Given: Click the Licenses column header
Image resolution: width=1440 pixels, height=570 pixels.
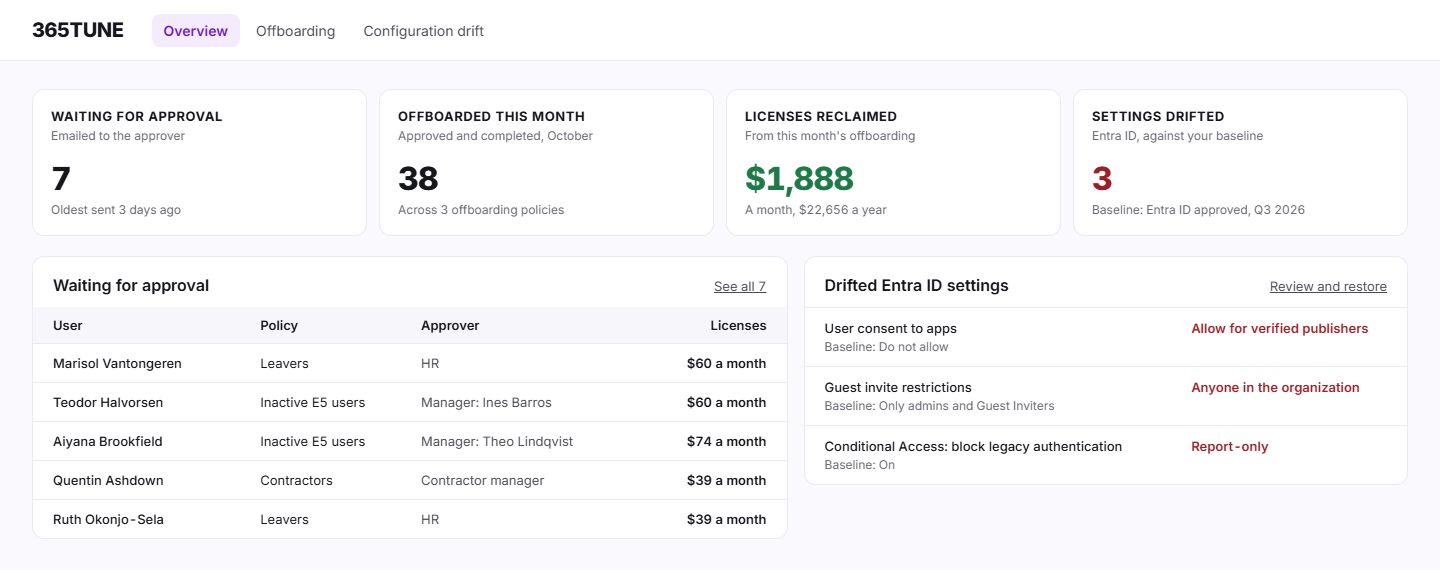Looking at the screenshot, I should tap(738, 325).
